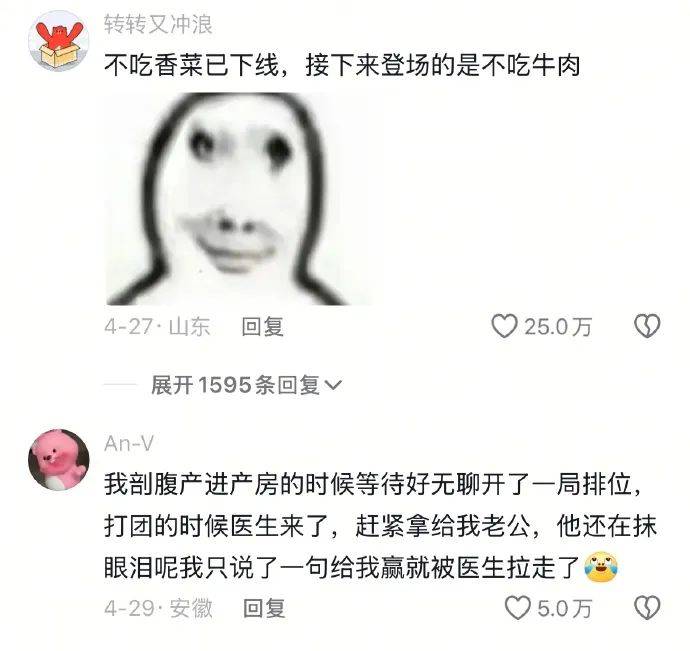Expand 1595 replies under first comment
Image resolution: width=690 pixels, height=651 pixels.
[x=246, y=385]
